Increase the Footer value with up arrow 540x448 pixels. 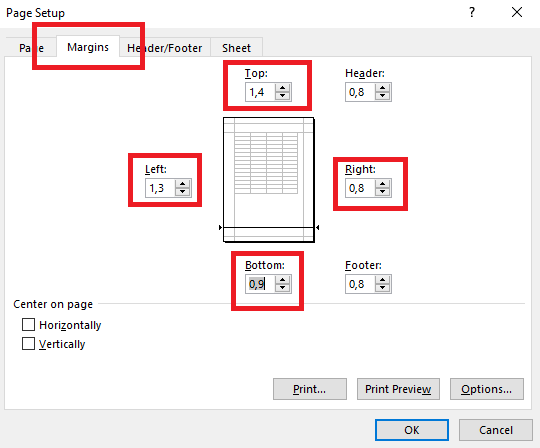(383, 280)
